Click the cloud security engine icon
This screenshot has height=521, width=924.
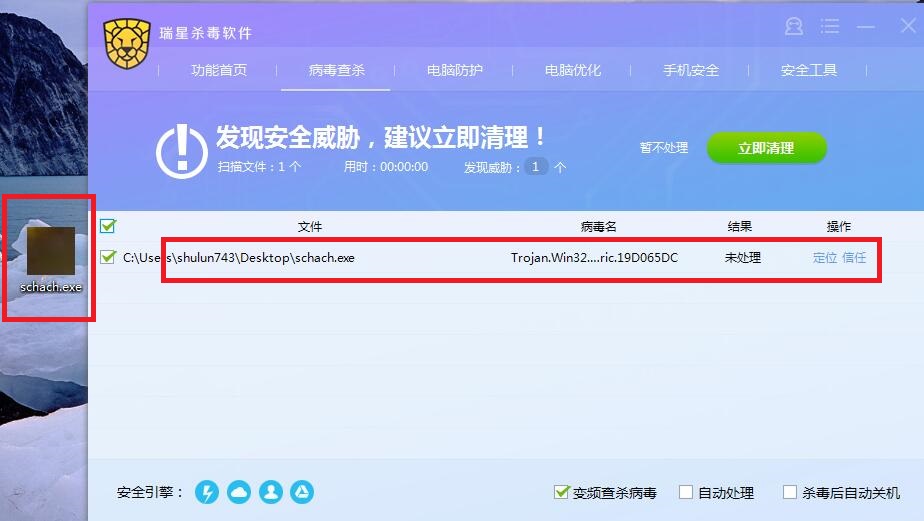239,492
